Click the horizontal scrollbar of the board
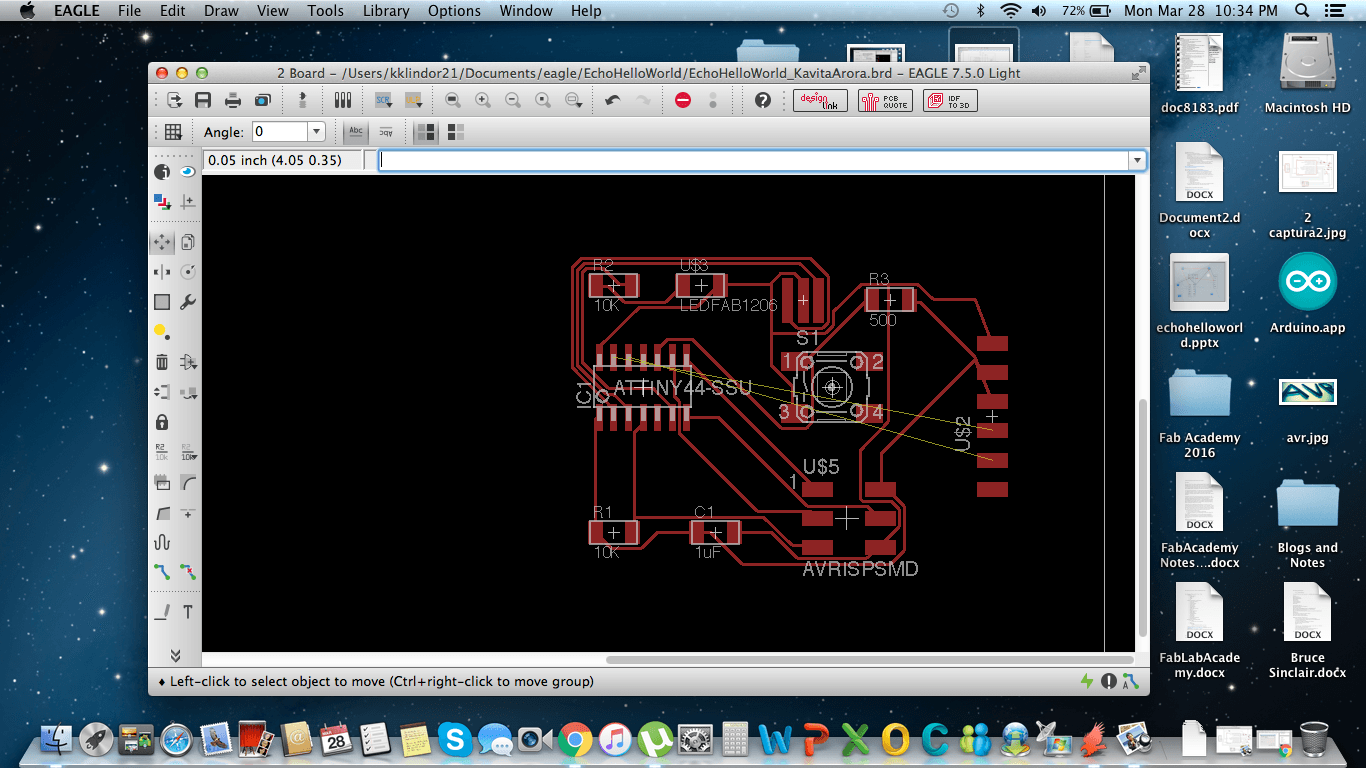 (869, 660)
